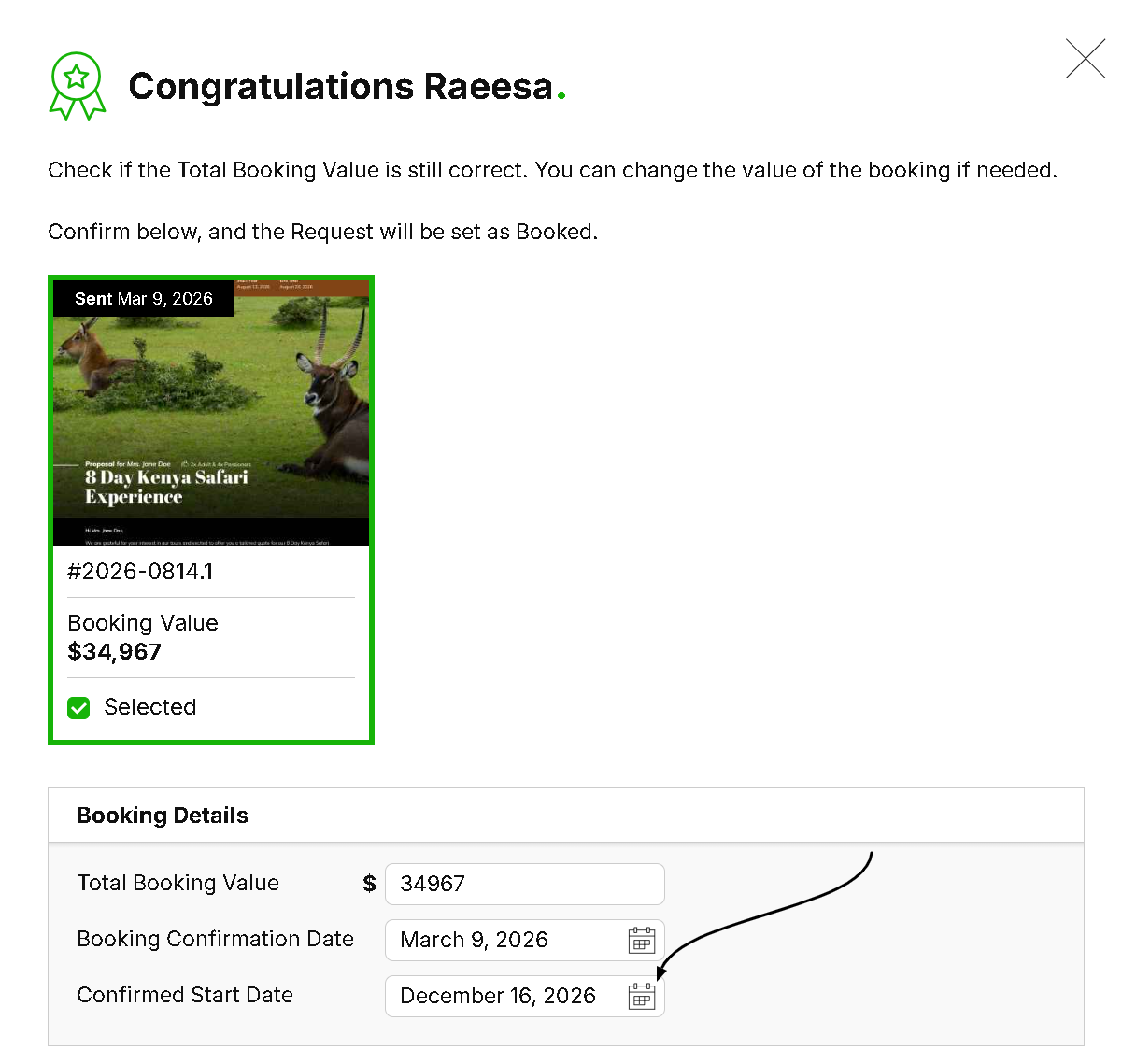Click the green award ribbon icon
The width and height of the screenshot is (1136, 1064).
coord(77,85)
